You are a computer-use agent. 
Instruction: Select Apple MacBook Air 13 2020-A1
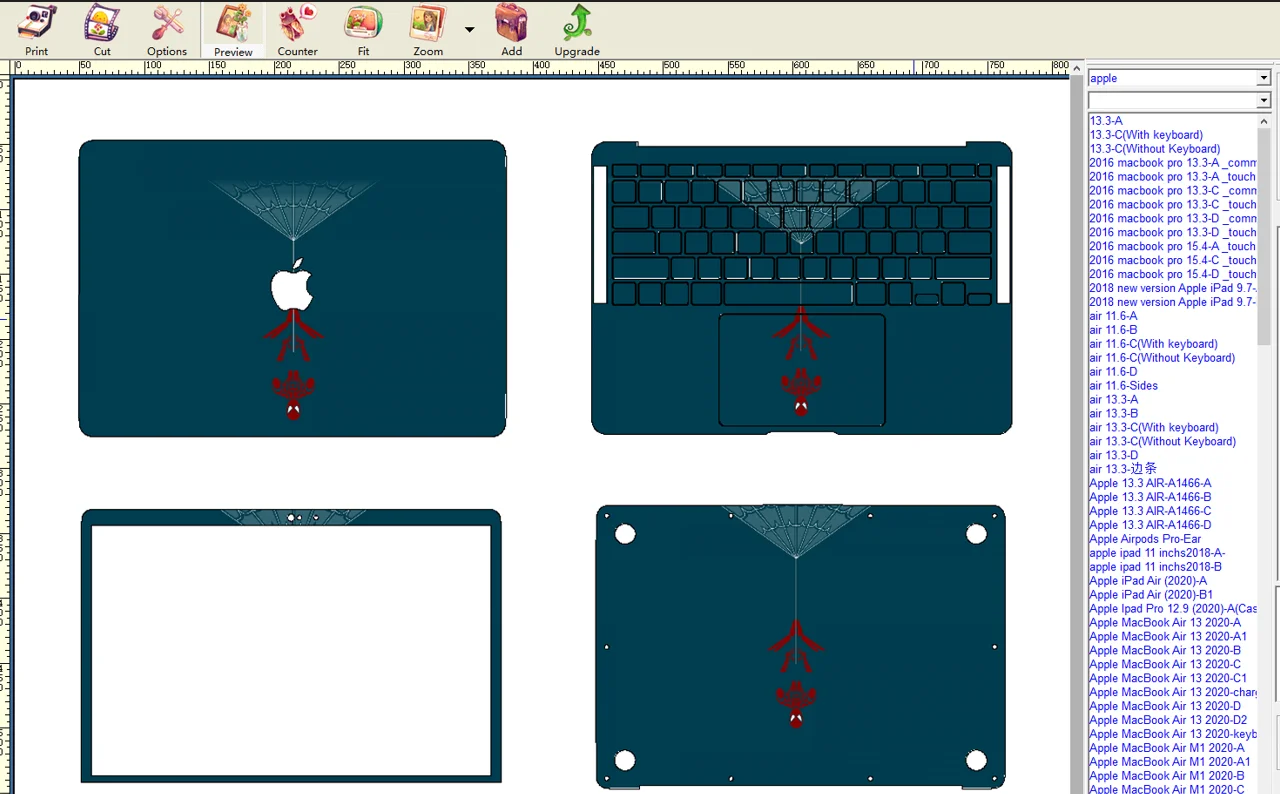tap(1168, 637)
